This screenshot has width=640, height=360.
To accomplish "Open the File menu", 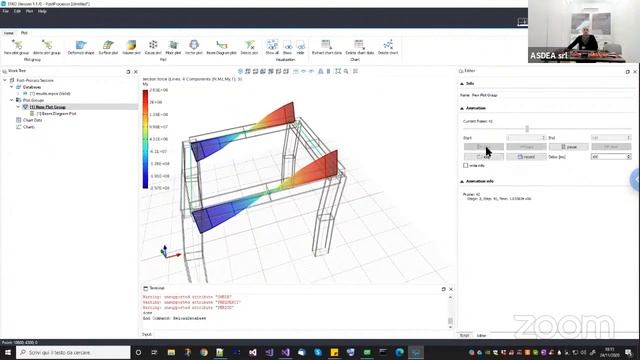I will [5, 11].
